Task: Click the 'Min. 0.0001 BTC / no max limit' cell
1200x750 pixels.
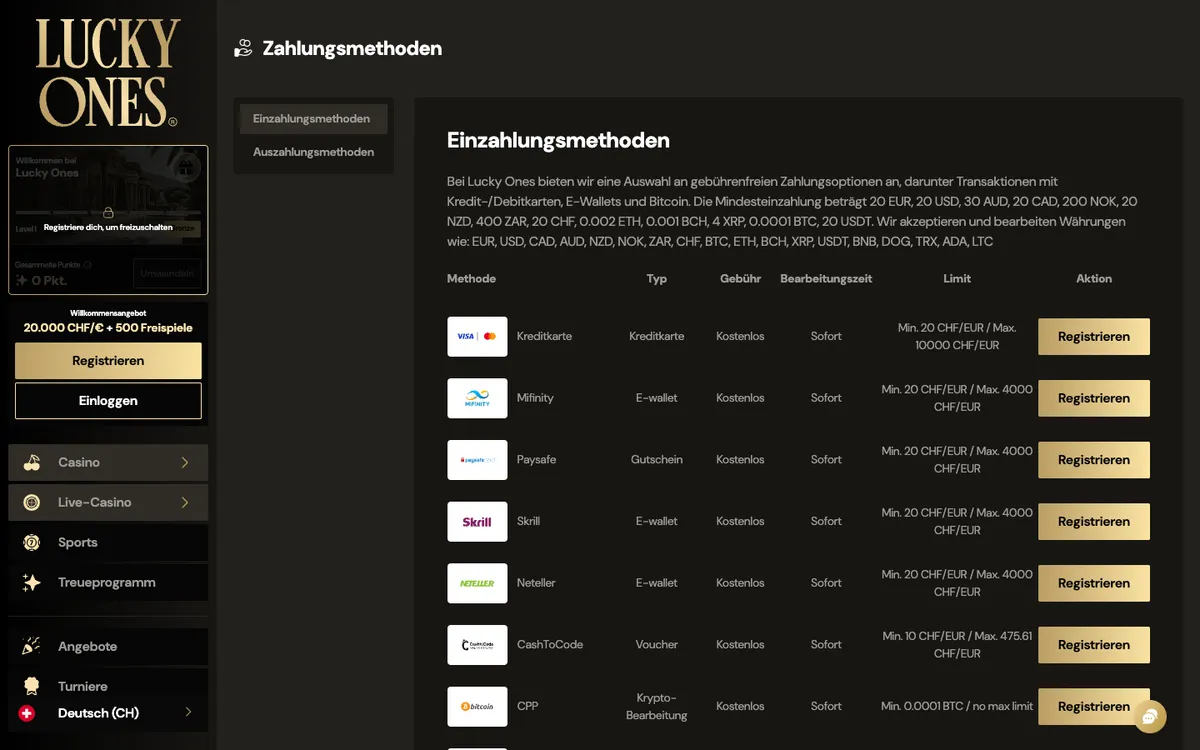Action: (957, 706)
